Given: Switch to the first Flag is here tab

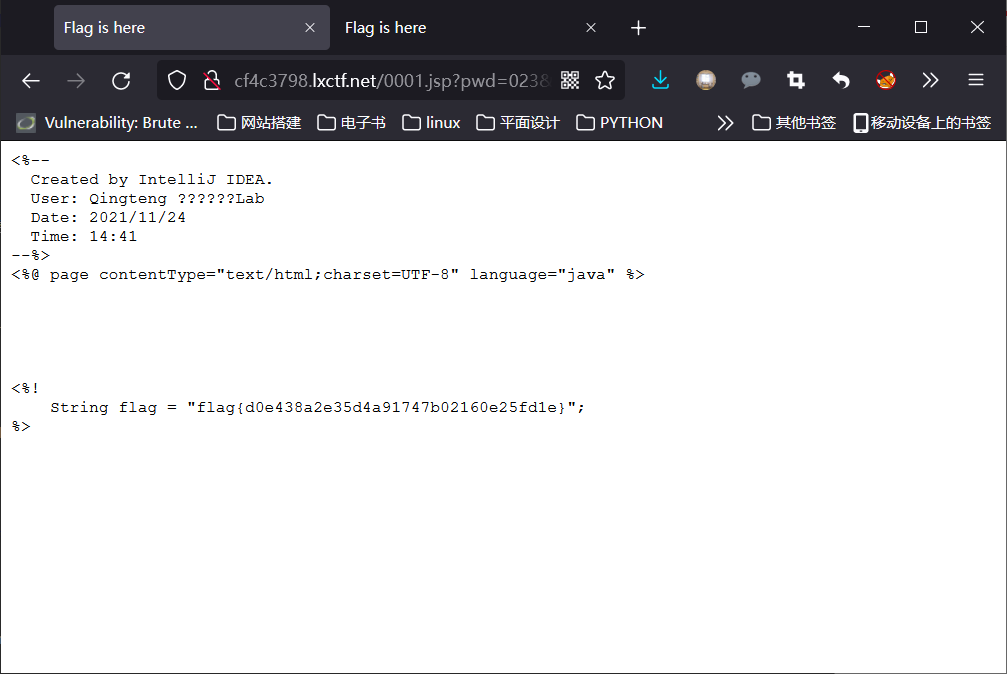Looking at the screenshot, I should point(192,28).
